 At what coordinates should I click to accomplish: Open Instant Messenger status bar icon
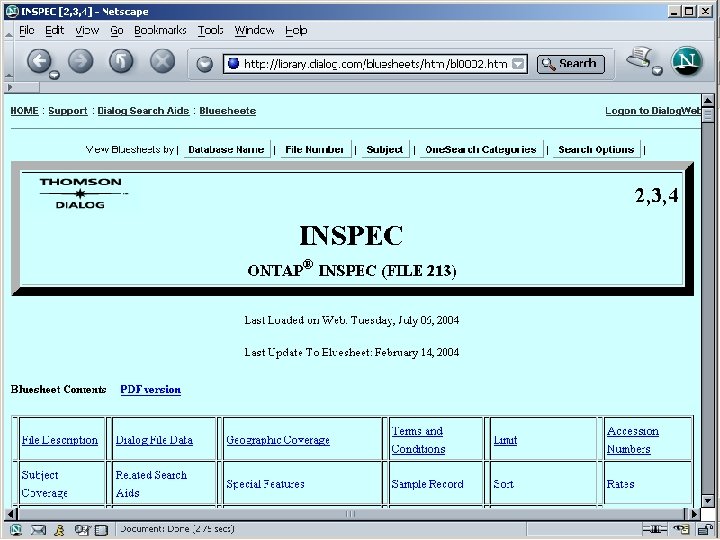coord(59,530)
